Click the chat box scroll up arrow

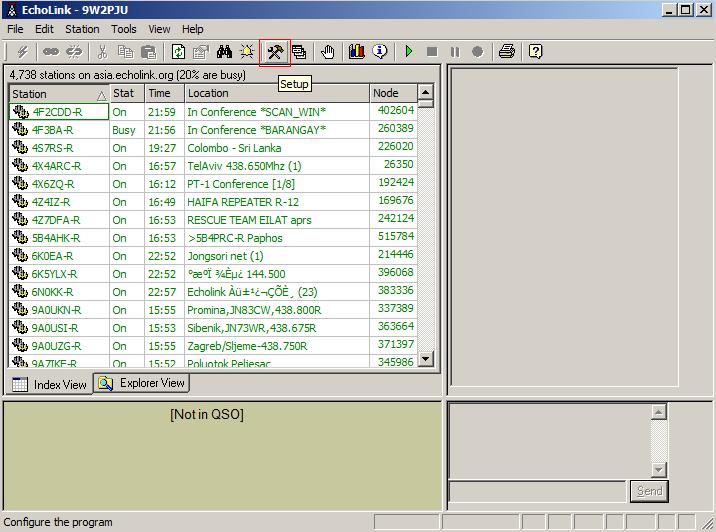click(x=658, y=412)
